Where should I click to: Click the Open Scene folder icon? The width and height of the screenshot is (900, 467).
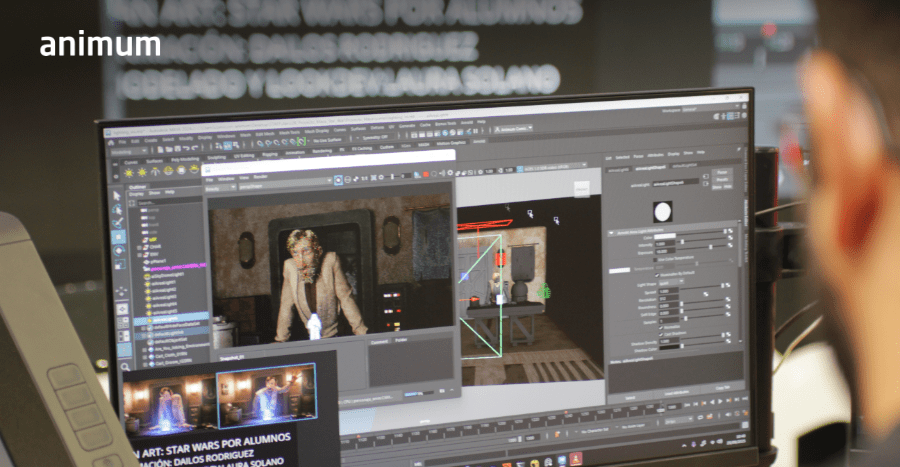pos(169,150)
